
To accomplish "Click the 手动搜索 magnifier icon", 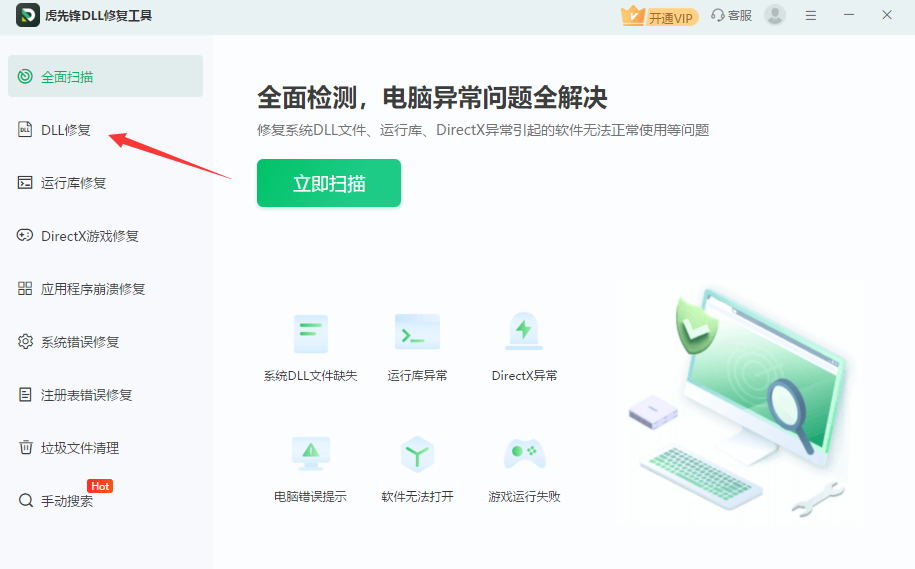I will [x=26, y=500].
